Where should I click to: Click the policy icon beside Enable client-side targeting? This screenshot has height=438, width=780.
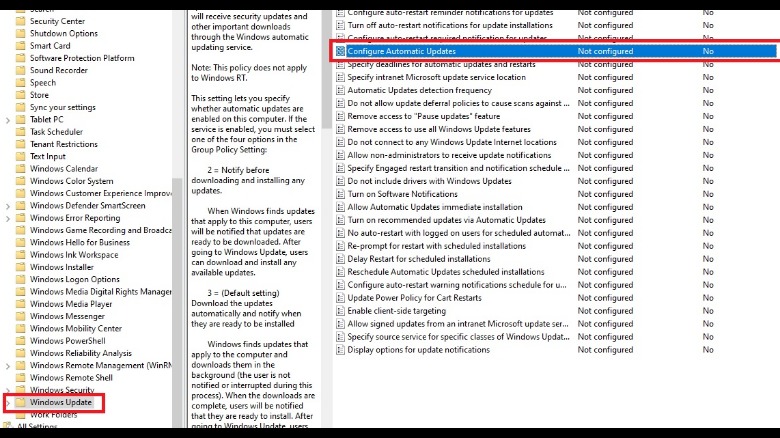click(x=340, y=311)
